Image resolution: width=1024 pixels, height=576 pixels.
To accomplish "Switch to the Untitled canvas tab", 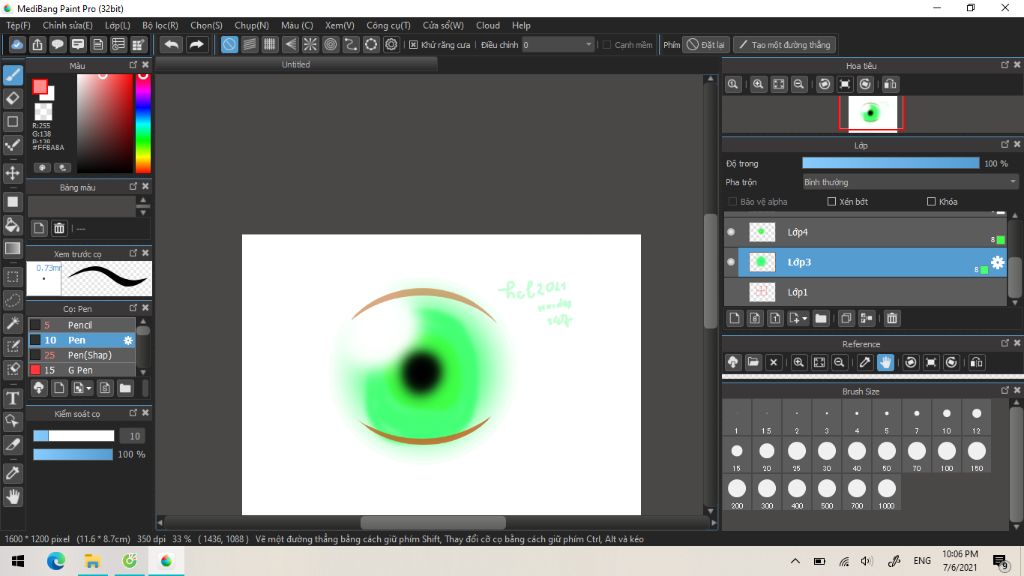I will [296, 65].
